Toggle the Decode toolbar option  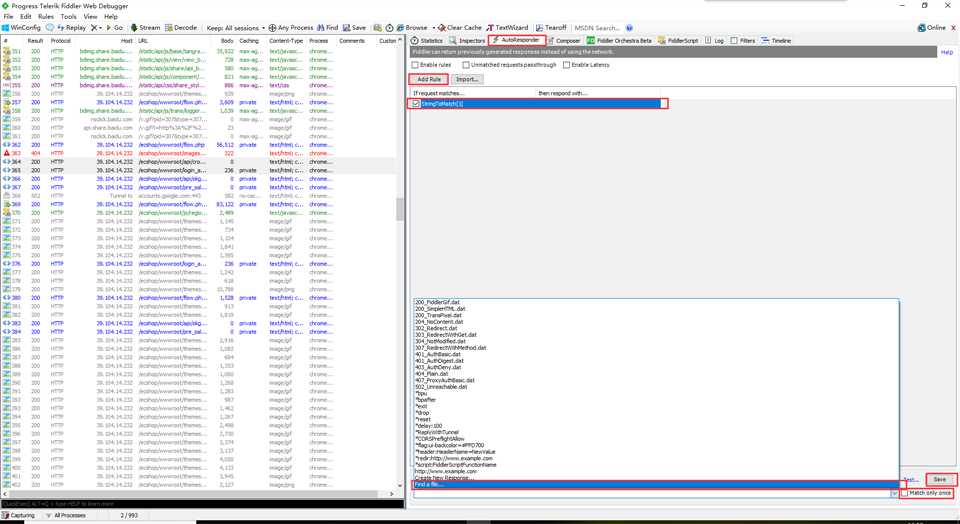pyautogui.click(x=181, y=28)
